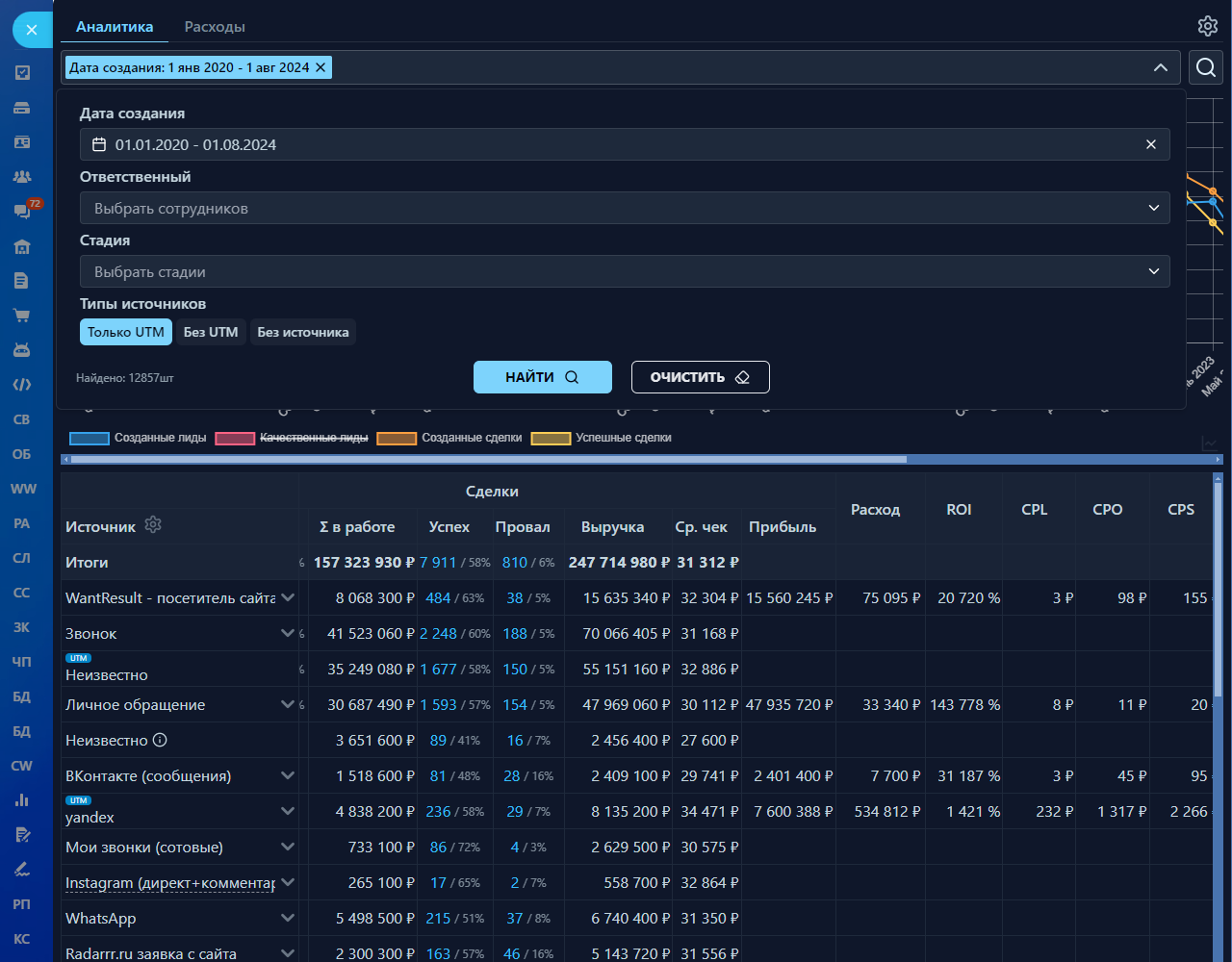Viewport: 1232px width, 962px height.
Task: Open the bar chart icon in sidebar
Action: tap(22, 800)
